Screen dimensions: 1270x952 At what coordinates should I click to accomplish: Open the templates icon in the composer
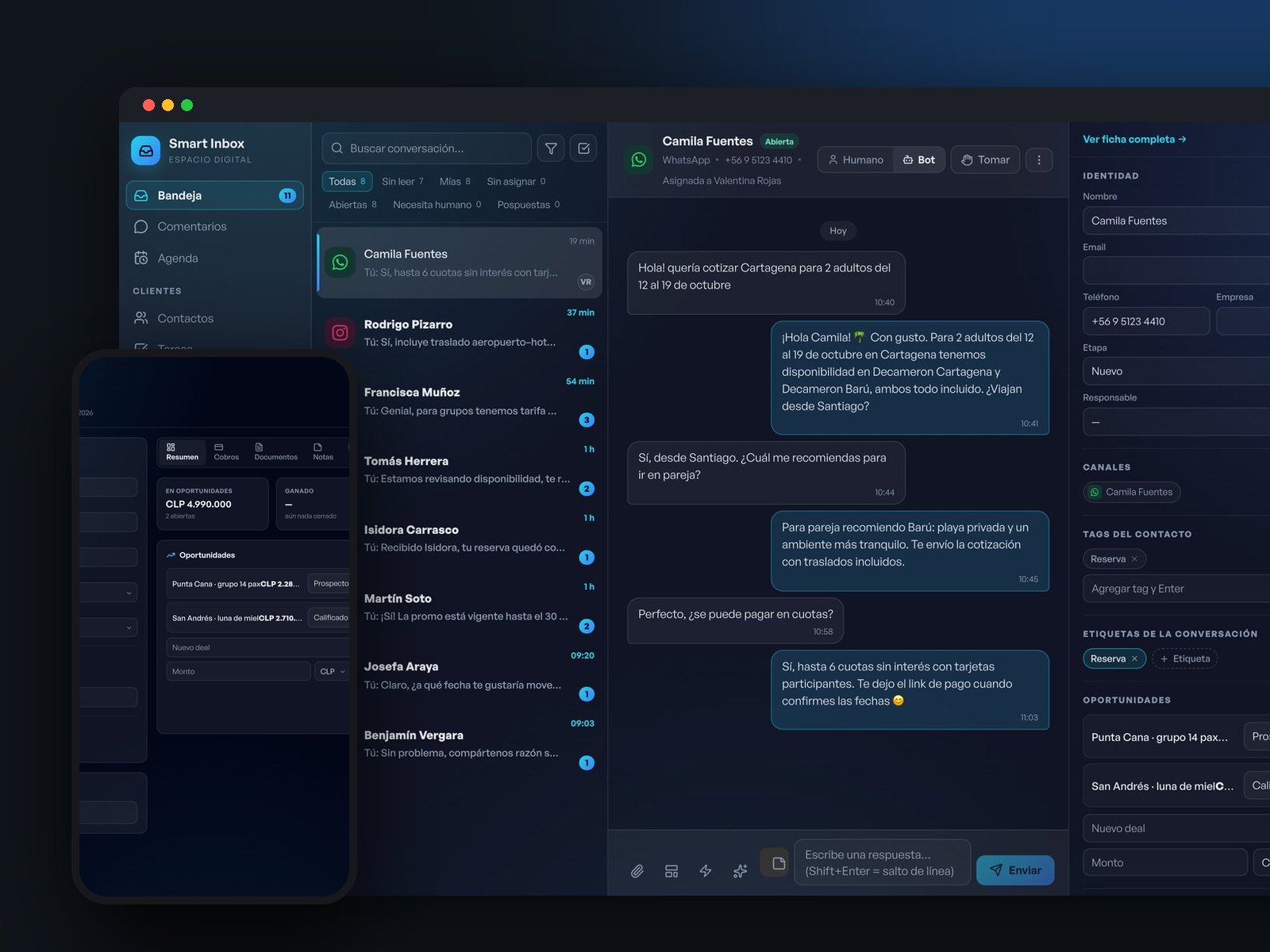pyautogui.click(x=672, y=871)
